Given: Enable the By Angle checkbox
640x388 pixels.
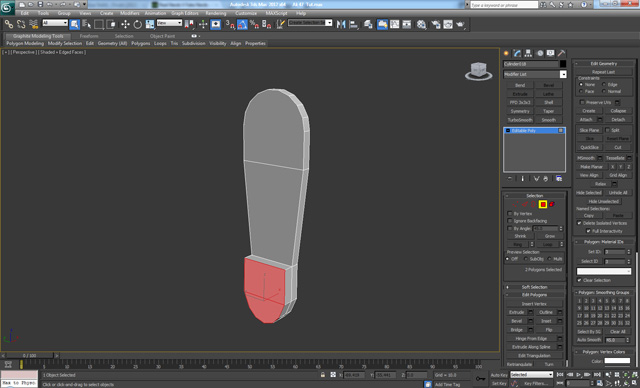Looking at the screenshot, I should [x=510, y=228].
